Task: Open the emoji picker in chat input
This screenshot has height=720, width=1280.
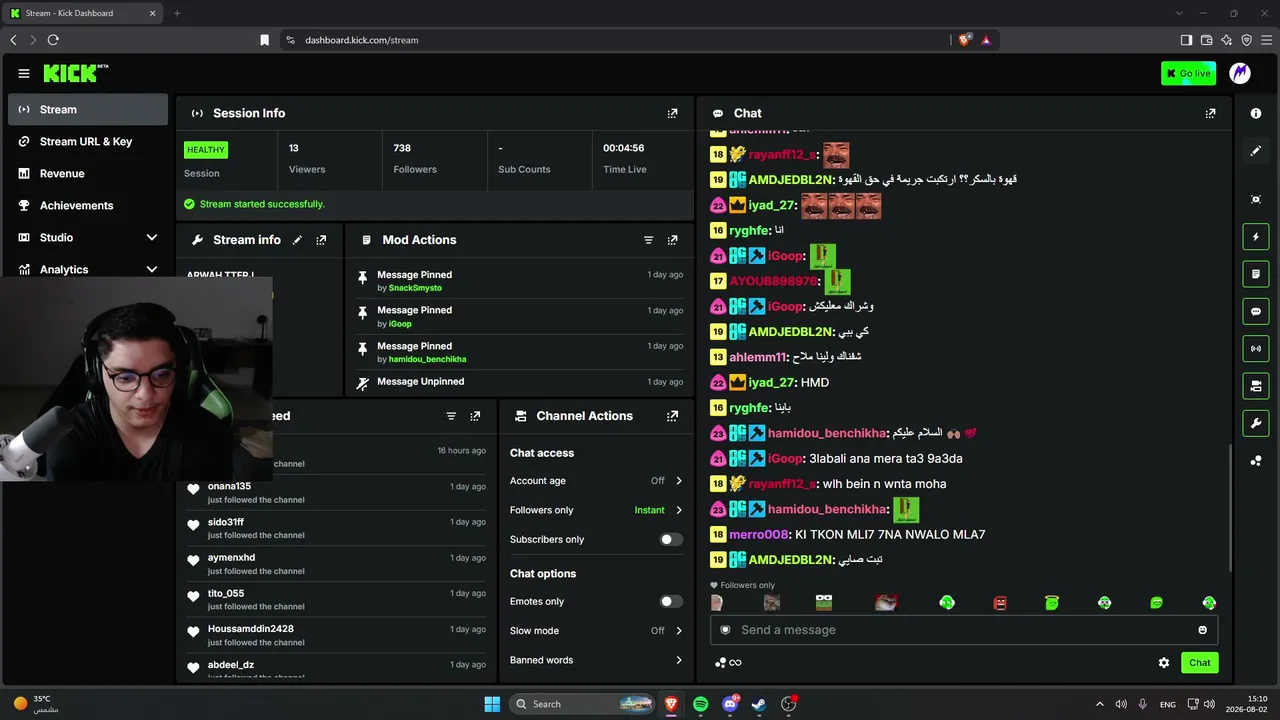Action: point(1202,630)
